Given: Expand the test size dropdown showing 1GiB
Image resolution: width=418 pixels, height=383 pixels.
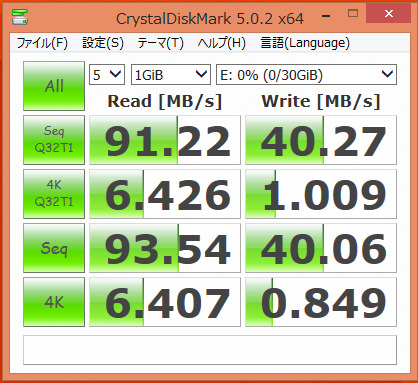Looking at the screenshot, I should [x=171, y=75].
